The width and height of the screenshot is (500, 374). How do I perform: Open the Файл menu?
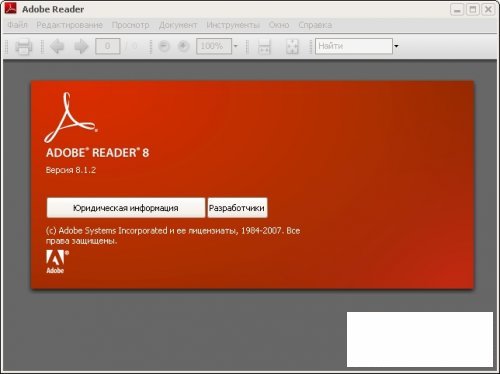(x=17, y=25)
